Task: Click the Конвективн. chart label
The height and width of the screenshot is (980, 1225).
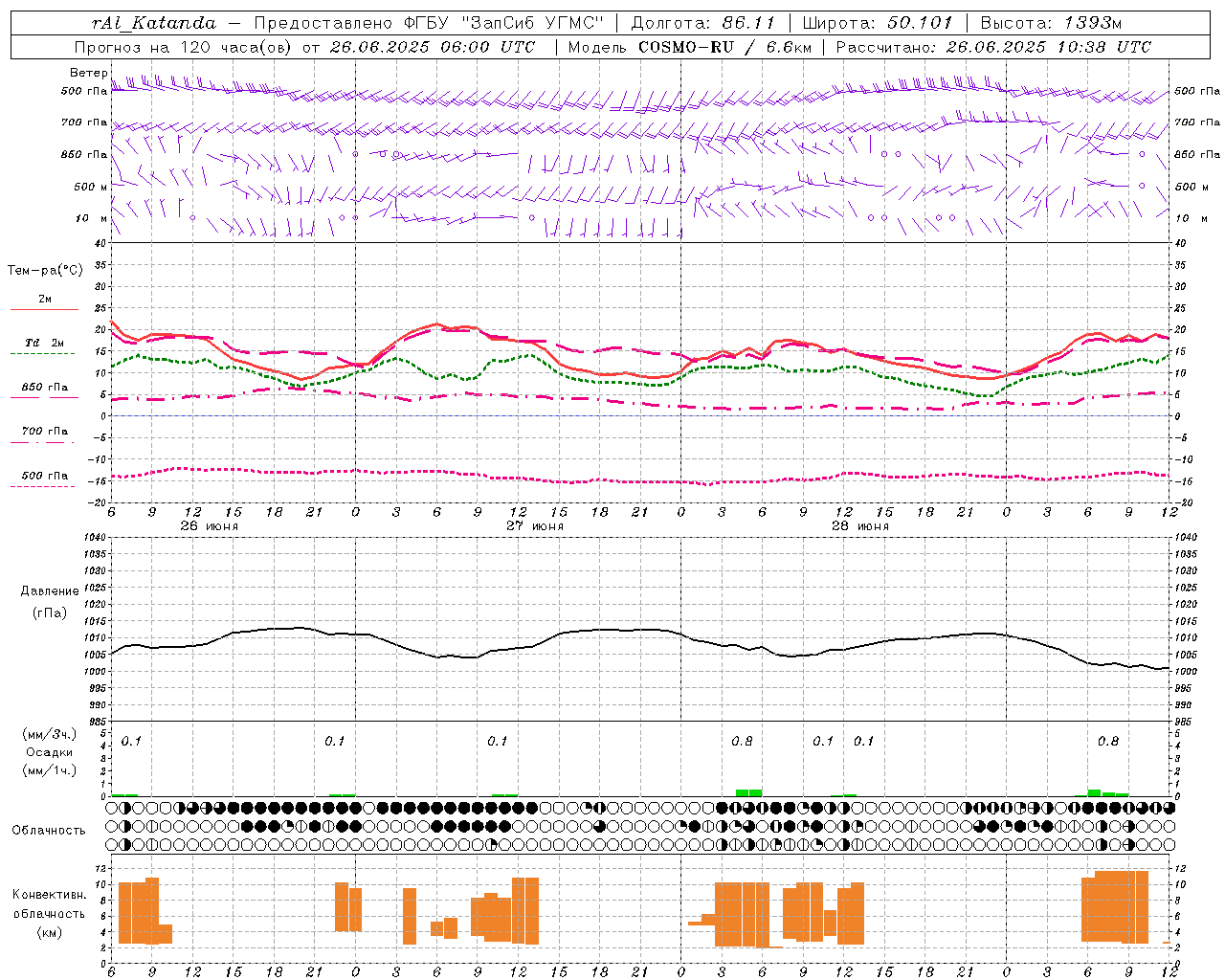Action: 50,895
